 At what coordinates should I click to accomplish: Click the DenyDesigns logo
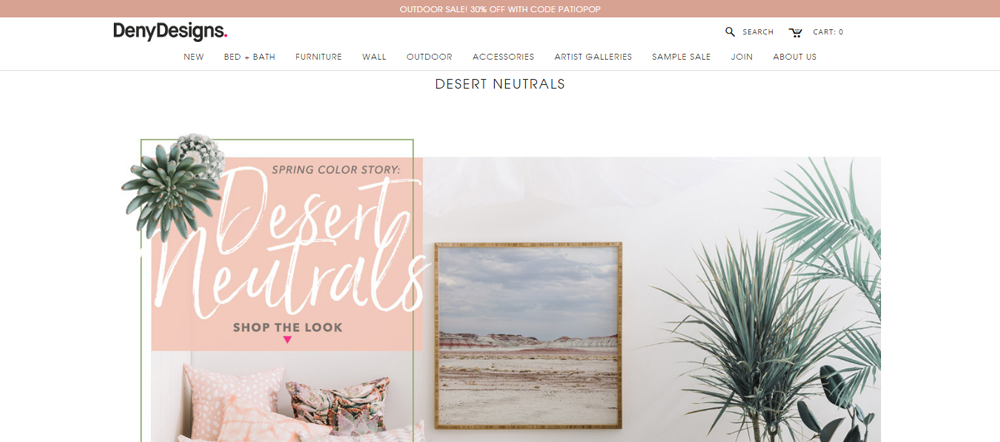[x=170, y=31]
